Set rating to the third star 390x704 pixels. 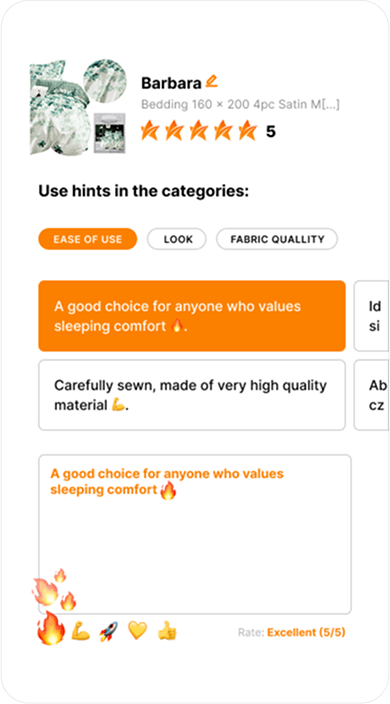coord(198,131)
